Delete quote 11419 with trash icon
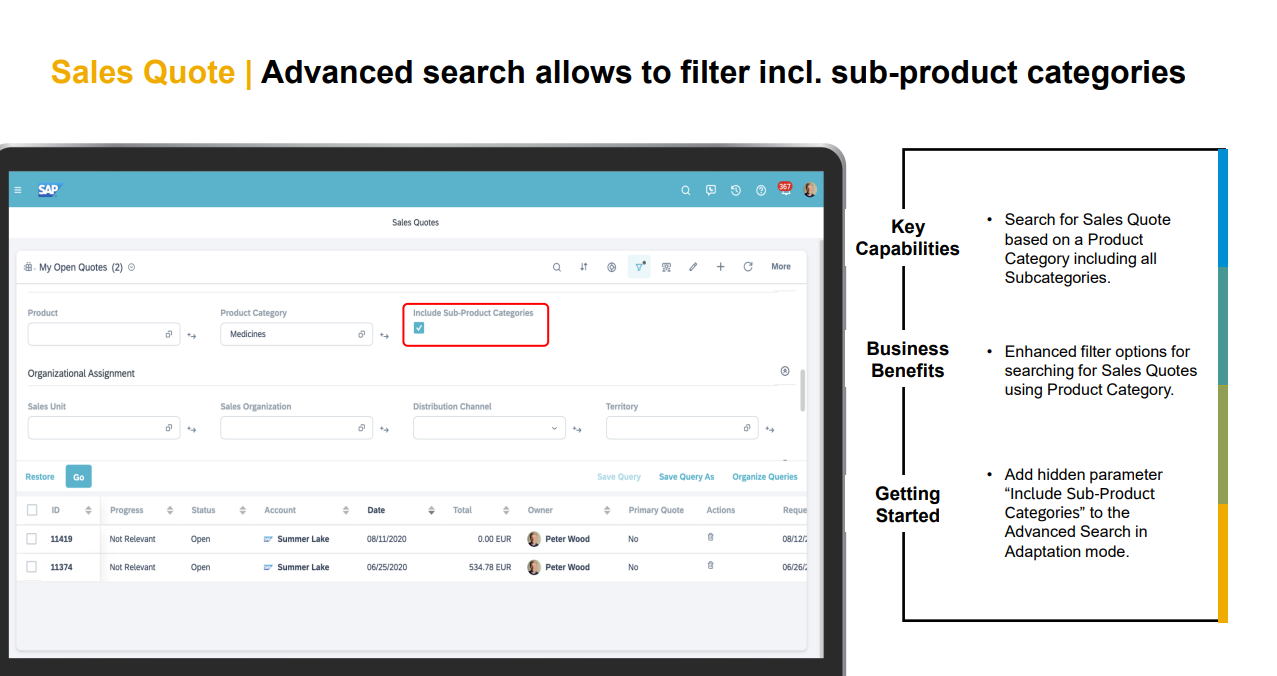The image size is (1277, 676). [x=711, y=537]
